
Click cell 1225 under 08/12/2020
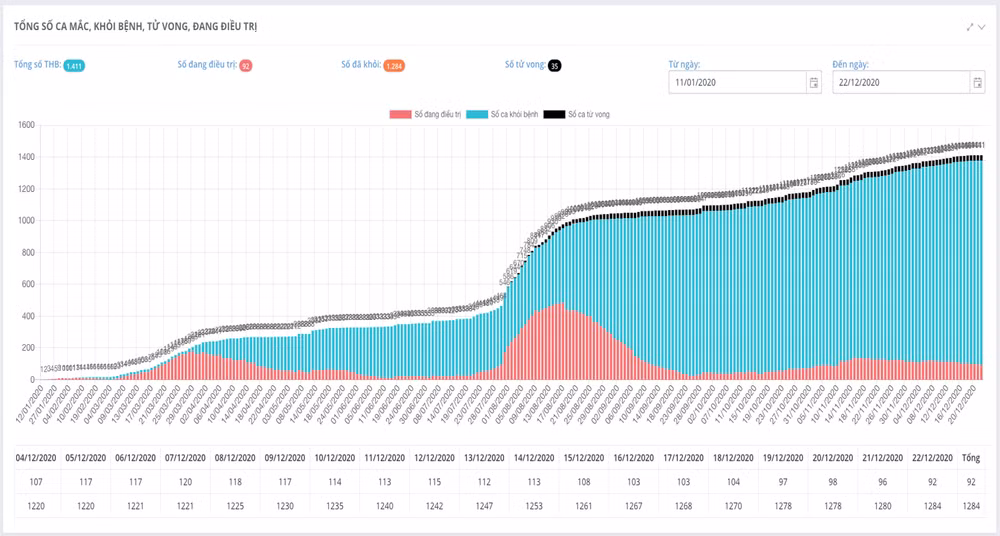(x=235, y=506)
